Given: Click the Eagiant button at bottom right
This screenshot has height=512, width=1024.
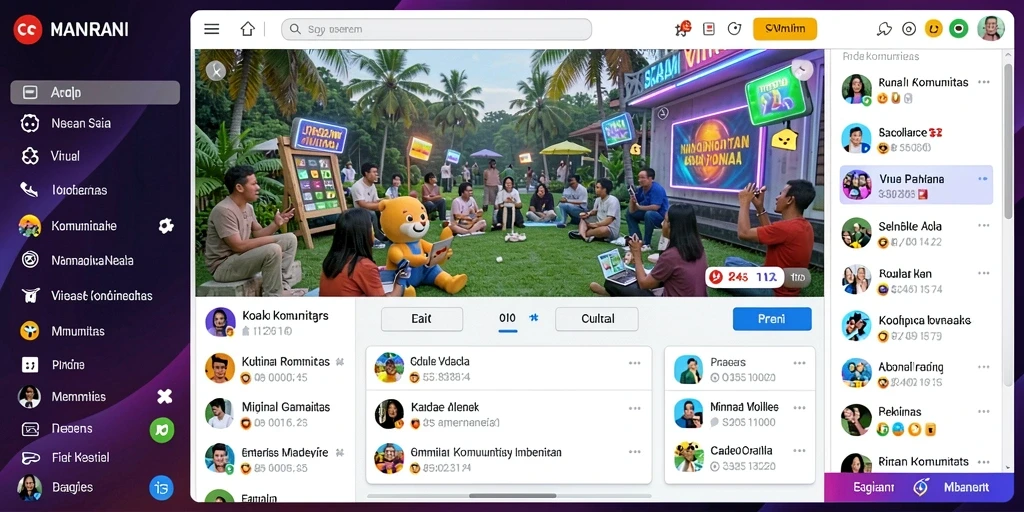Looking at the screenshot, I should tap(874, 487).
